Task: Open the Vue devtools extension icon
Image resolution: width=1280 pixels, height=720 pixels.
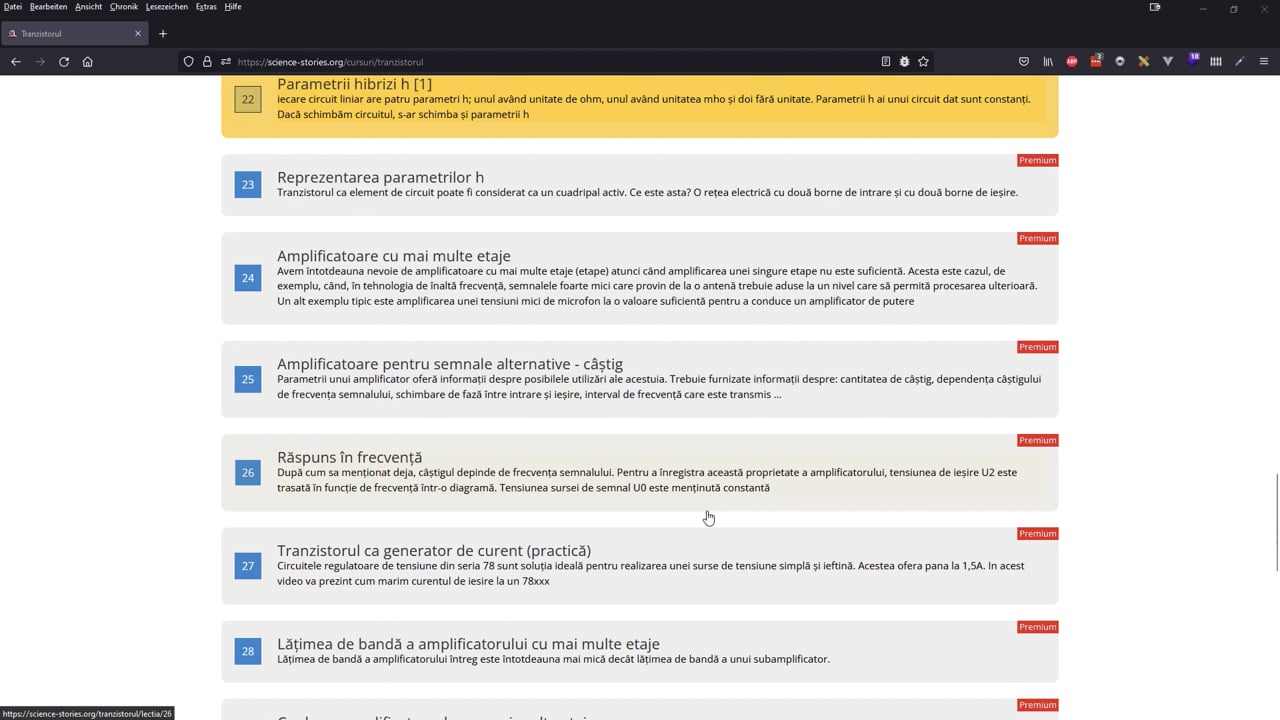Action: [1168, 61]
